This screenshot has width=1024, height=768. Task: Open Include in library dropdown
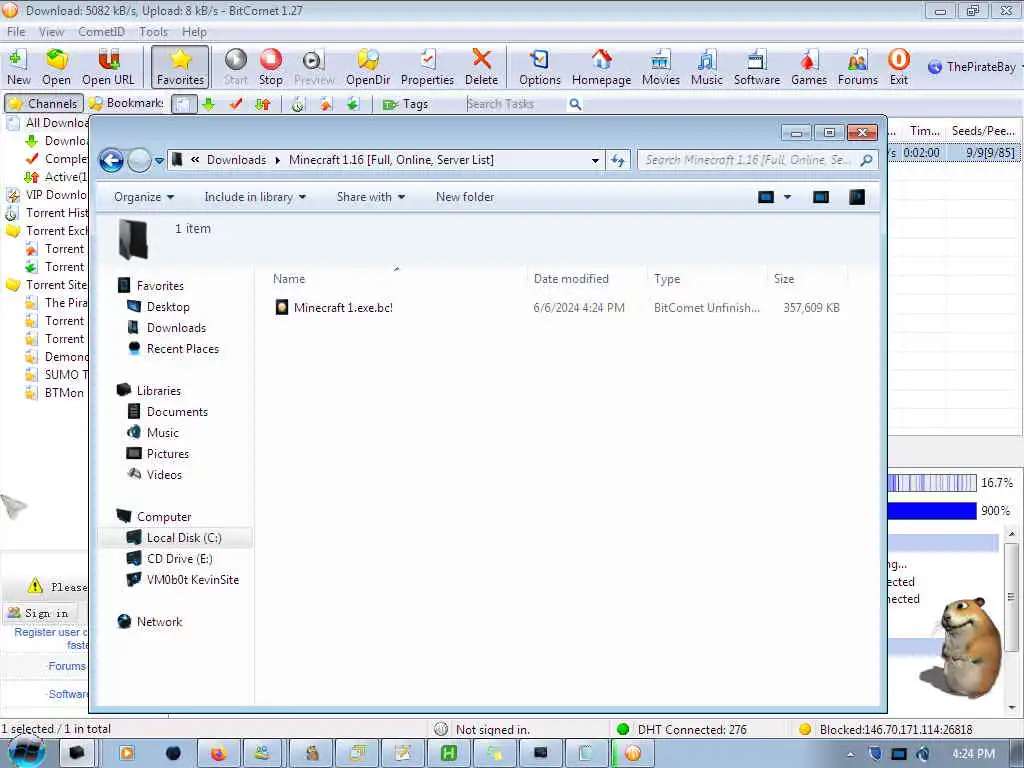click(x=255, y=197)
